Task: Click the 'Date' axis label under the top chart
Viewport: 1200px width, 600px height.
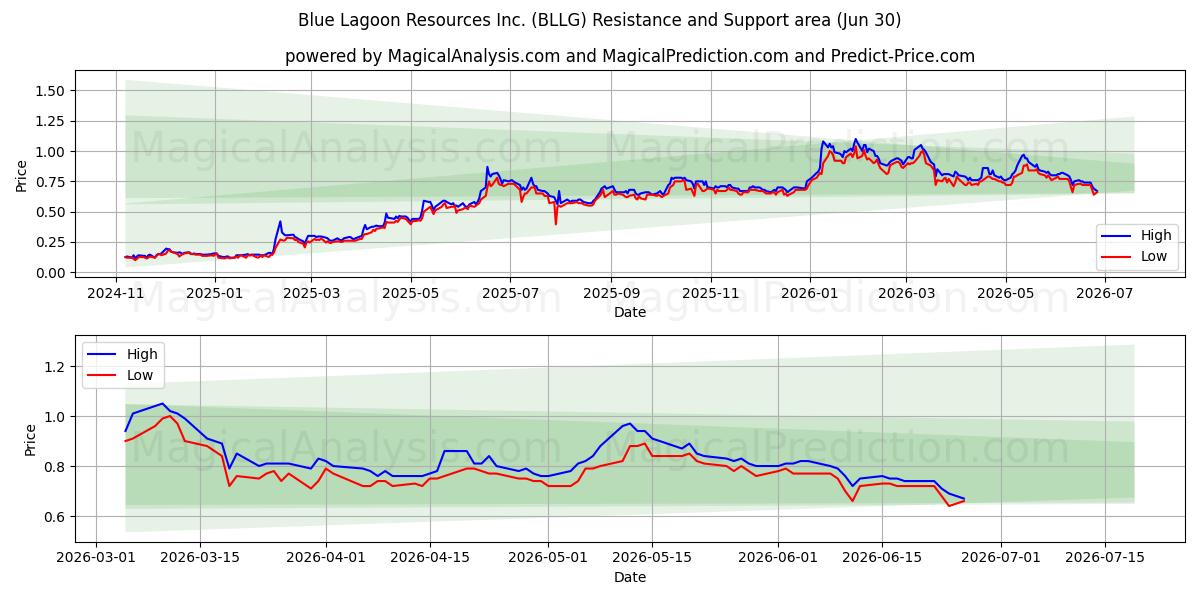Action: (x=630, y=312)
